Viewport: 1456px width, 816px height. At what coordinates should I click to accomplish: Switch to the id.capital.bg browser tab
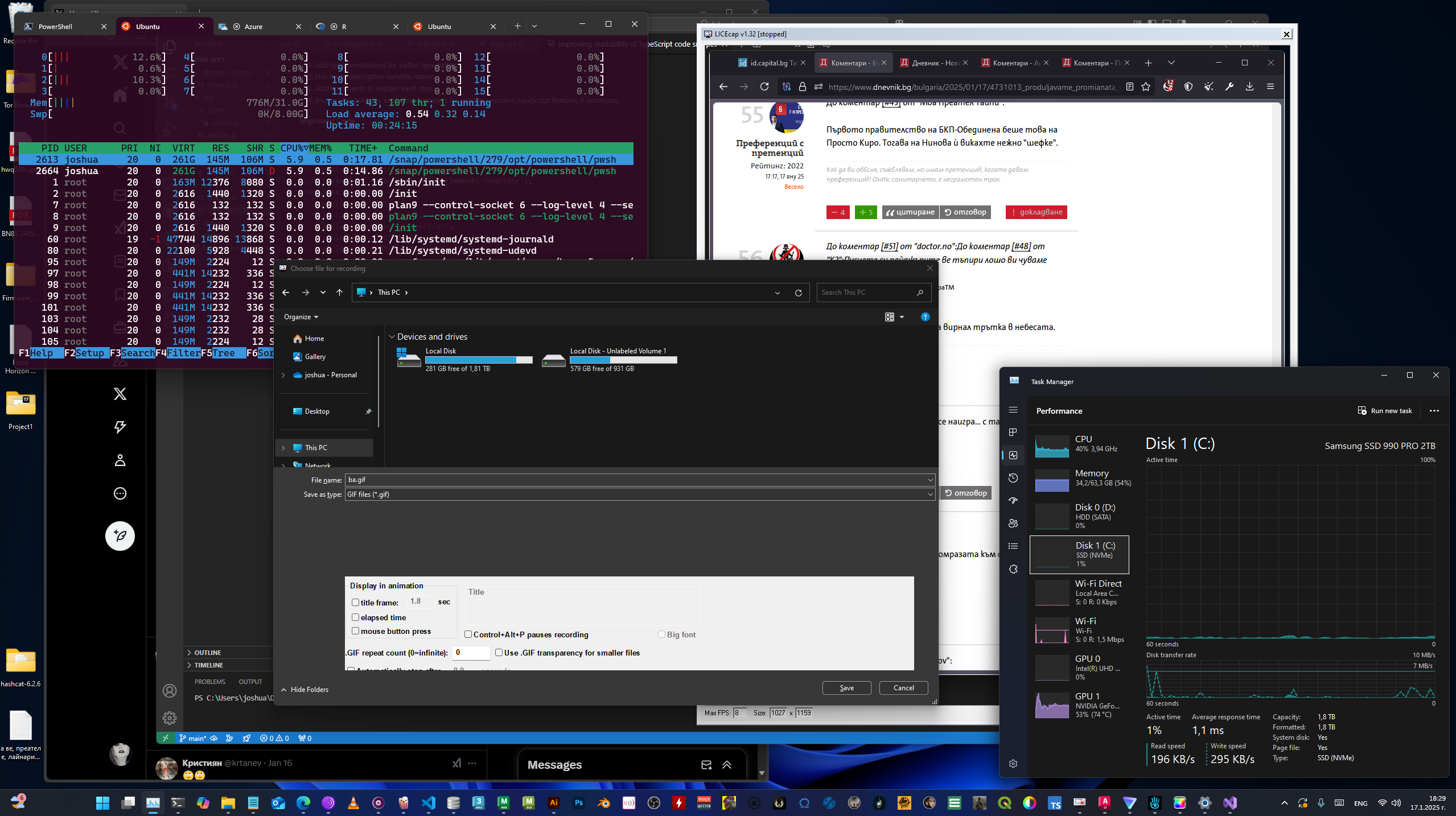771,63
